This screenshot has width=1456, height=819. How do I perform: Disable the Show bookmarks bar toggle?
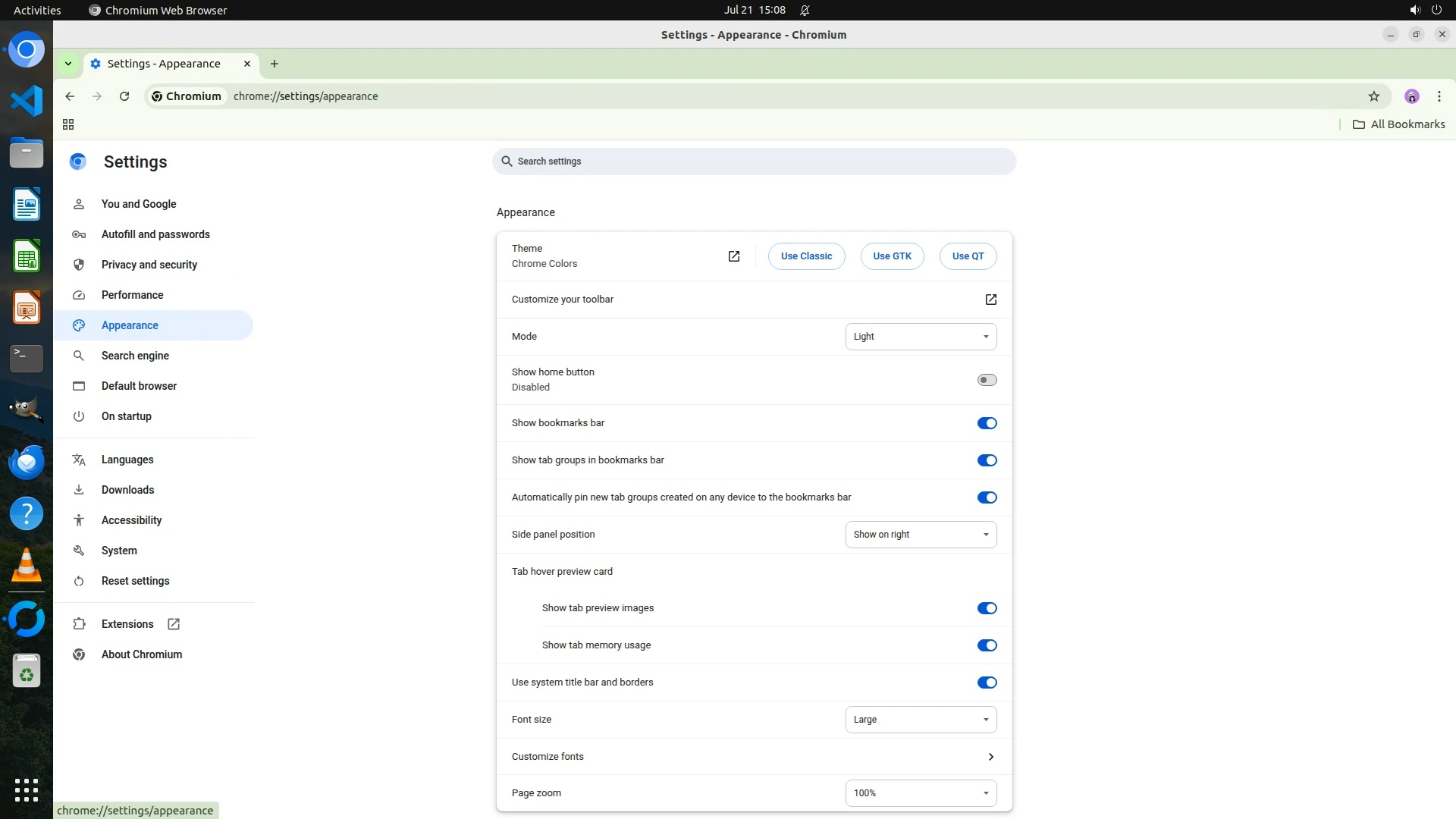[x=987, y=423]
